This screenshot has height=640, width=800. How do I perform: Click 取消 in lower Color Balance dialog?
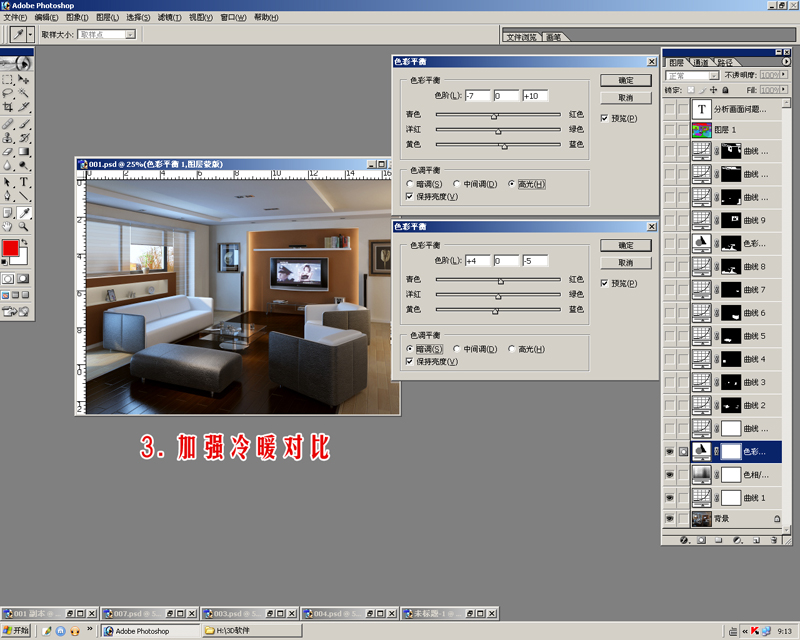[x=626, y=263]
